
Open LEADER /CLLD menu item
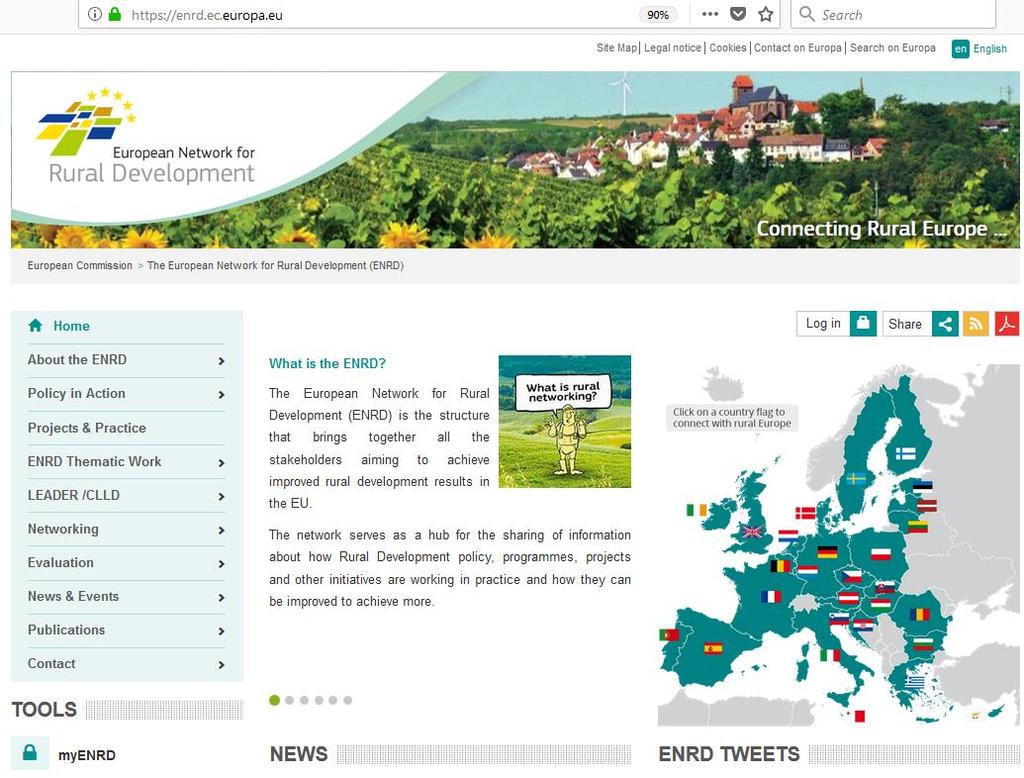click(73, 495)
